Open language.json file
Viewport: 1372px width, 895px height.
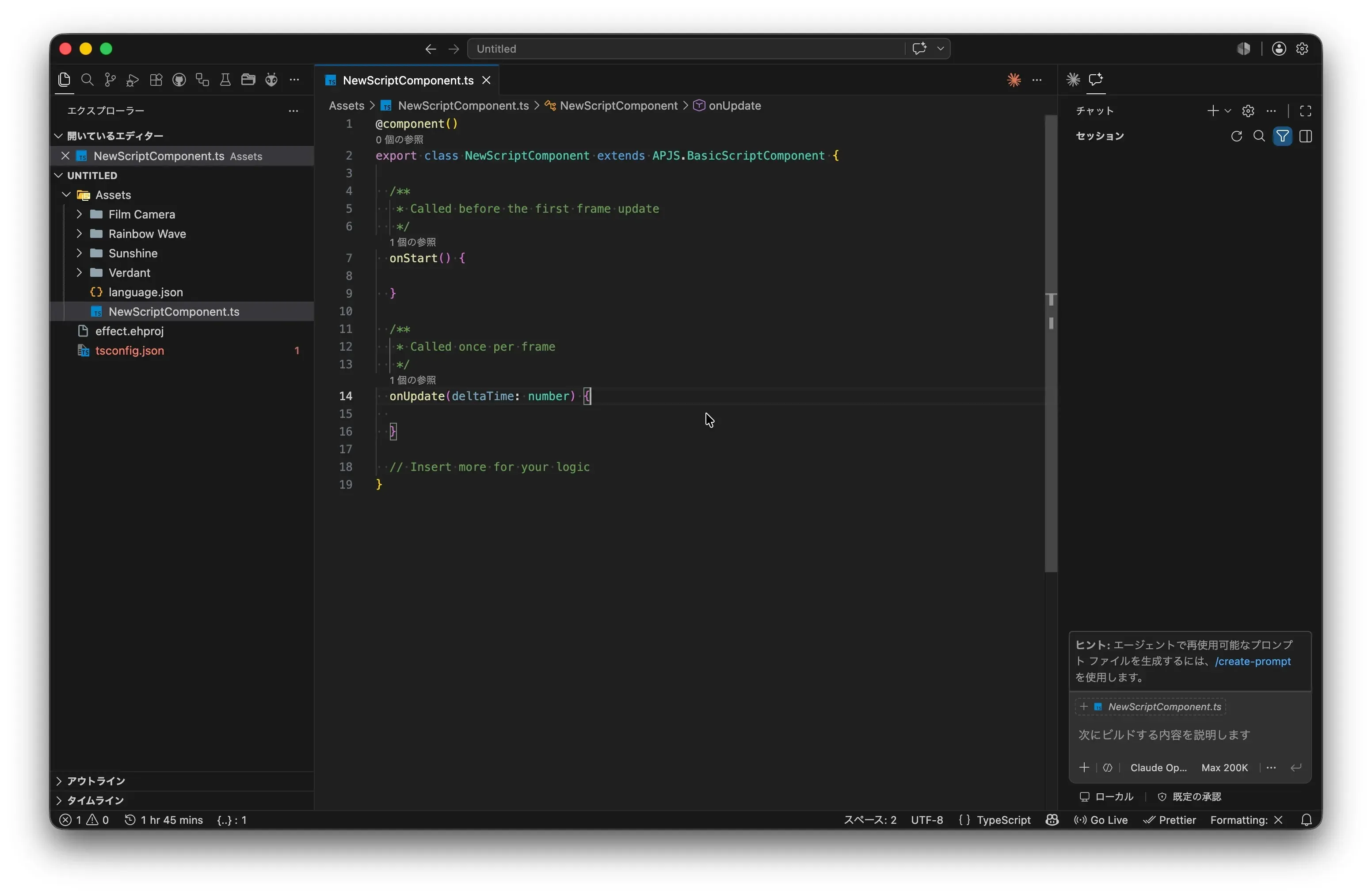(182, 292)
